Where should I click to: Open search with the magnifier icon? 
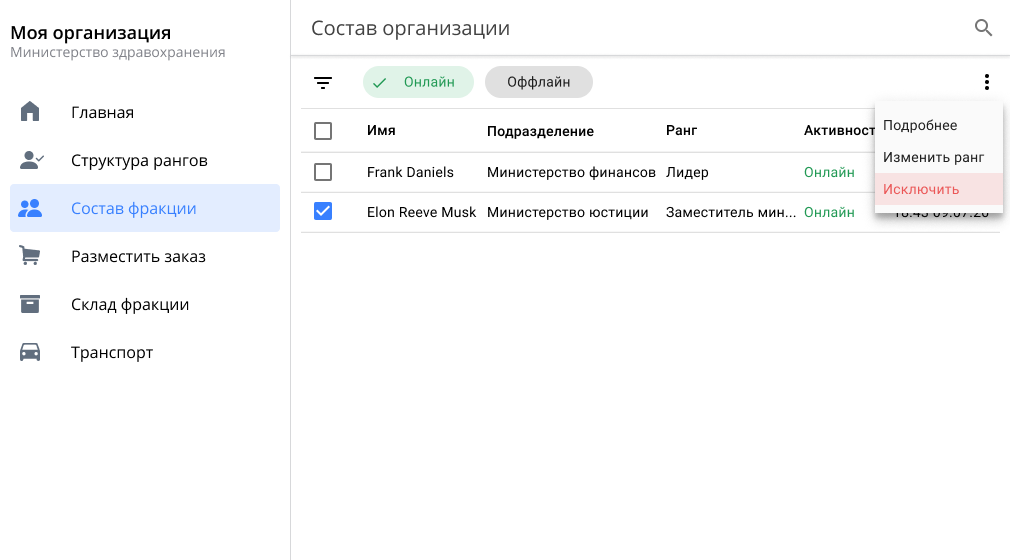[983, 28]
